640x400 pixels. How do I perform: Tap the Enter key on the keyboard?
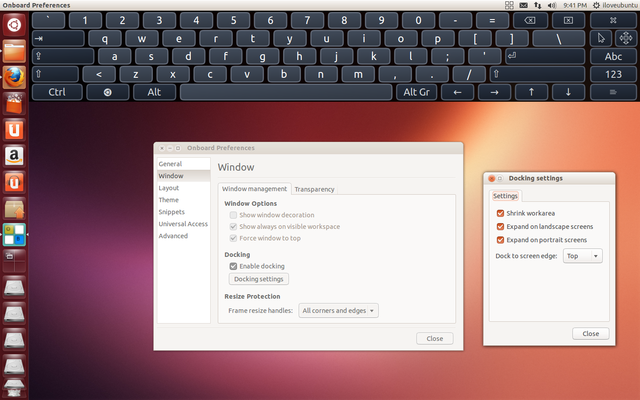(x=545, y=56)
